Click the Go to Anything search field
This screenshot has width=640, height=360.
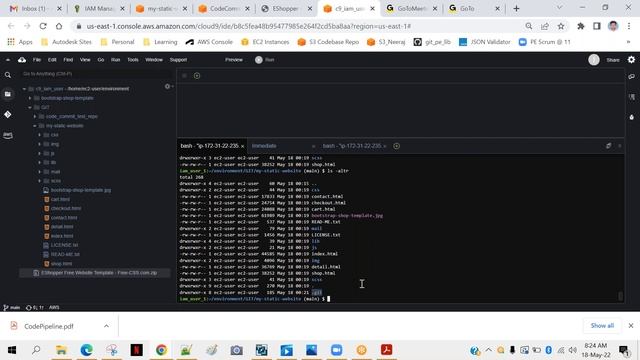tap(96, 74)
